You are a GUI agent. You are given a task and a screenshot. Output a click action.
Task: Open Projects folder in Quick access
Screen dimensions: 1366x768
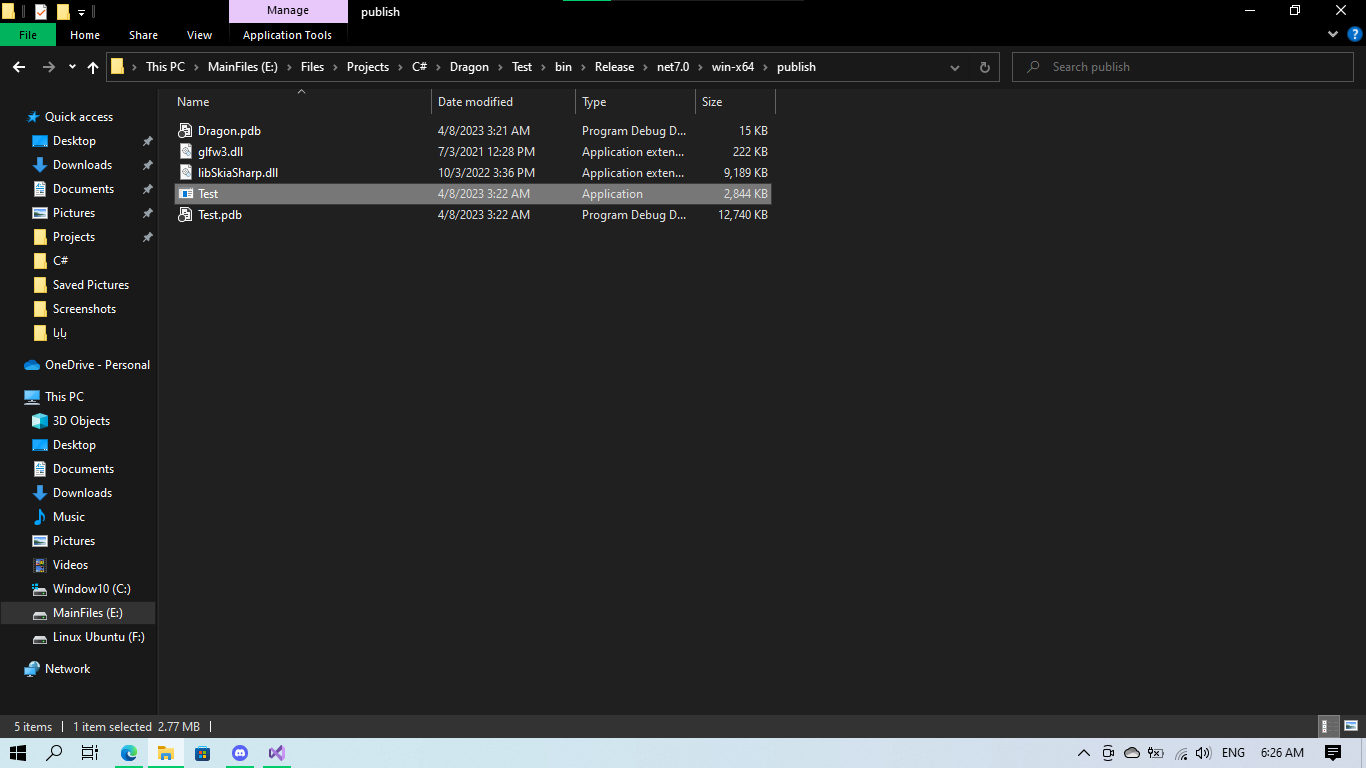(74, 237)
